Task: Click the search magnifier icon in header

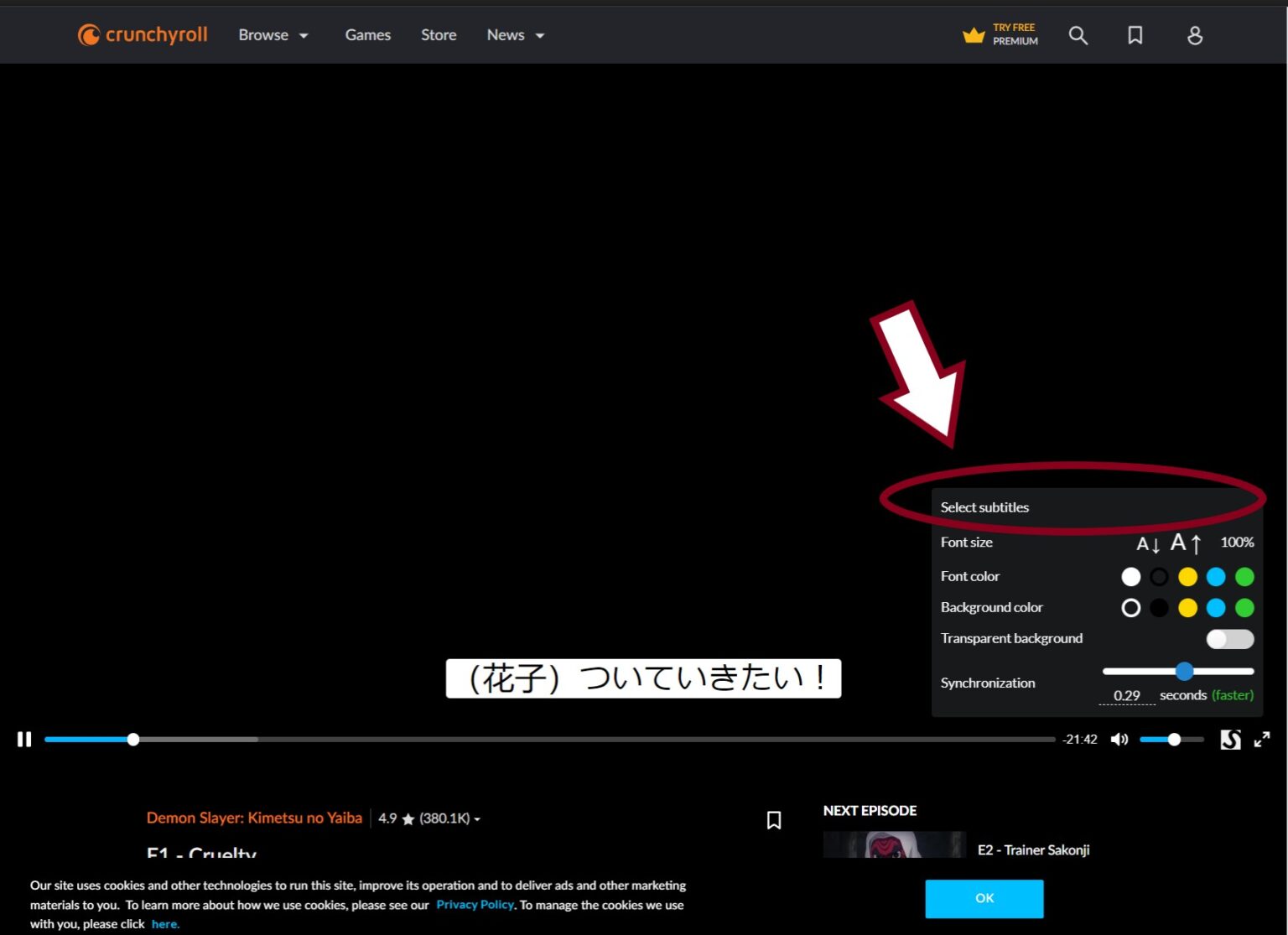Action: 1078,35
